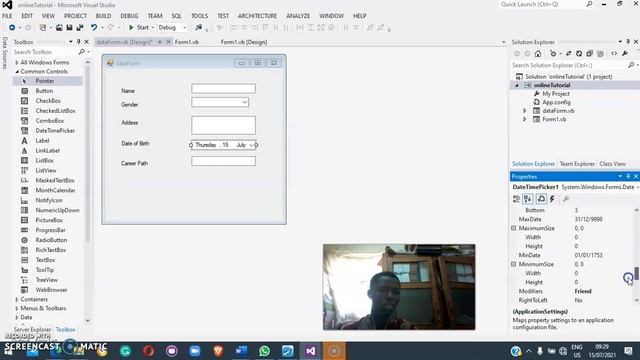Click Home icon in Solution Explorer toolbar
The width and height of the screenshot is (640, 360).
(538, 53)
